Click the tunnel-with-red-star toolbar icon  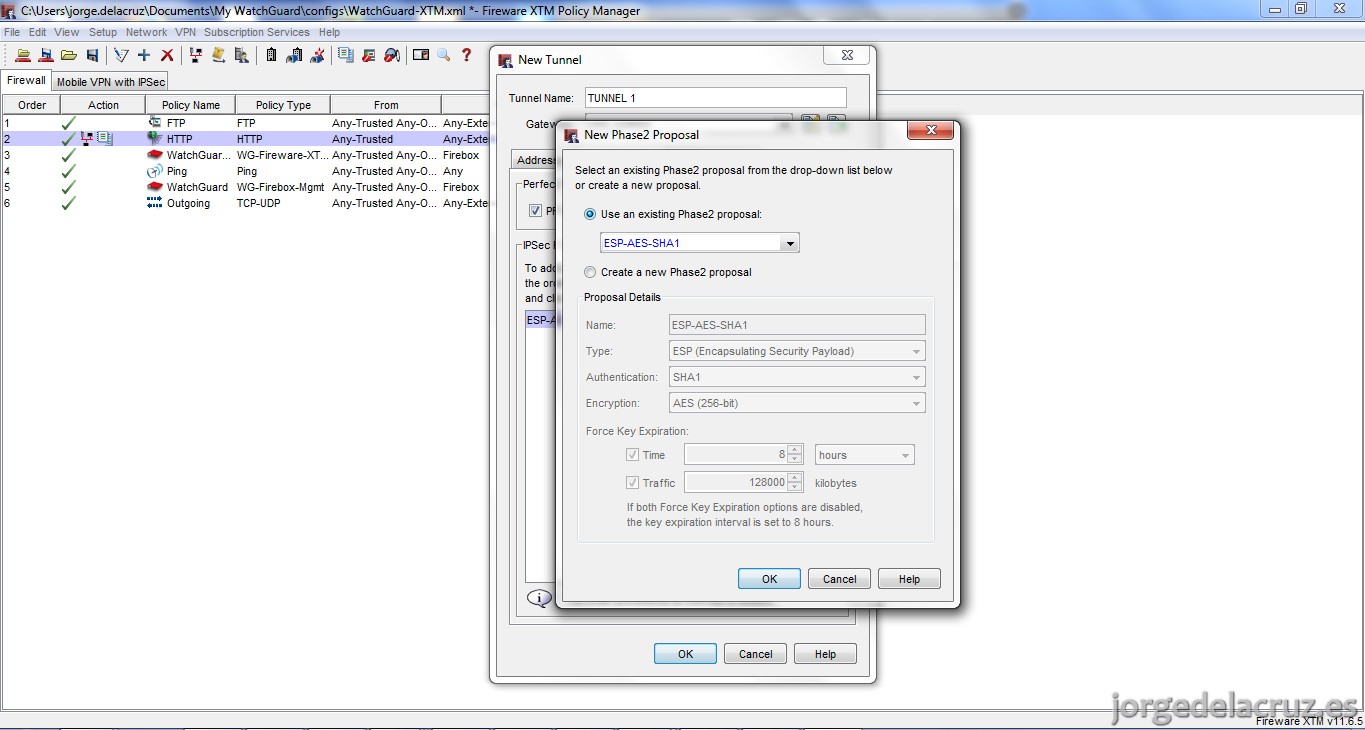tap(317, 56)
